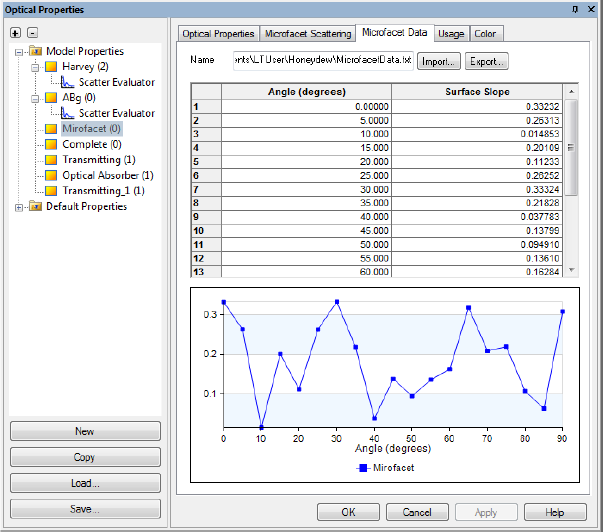Image resolution: width=605 pixels, height=532 pixels.
Task: Open Help for the dialog
Action: tap(555, 512)
